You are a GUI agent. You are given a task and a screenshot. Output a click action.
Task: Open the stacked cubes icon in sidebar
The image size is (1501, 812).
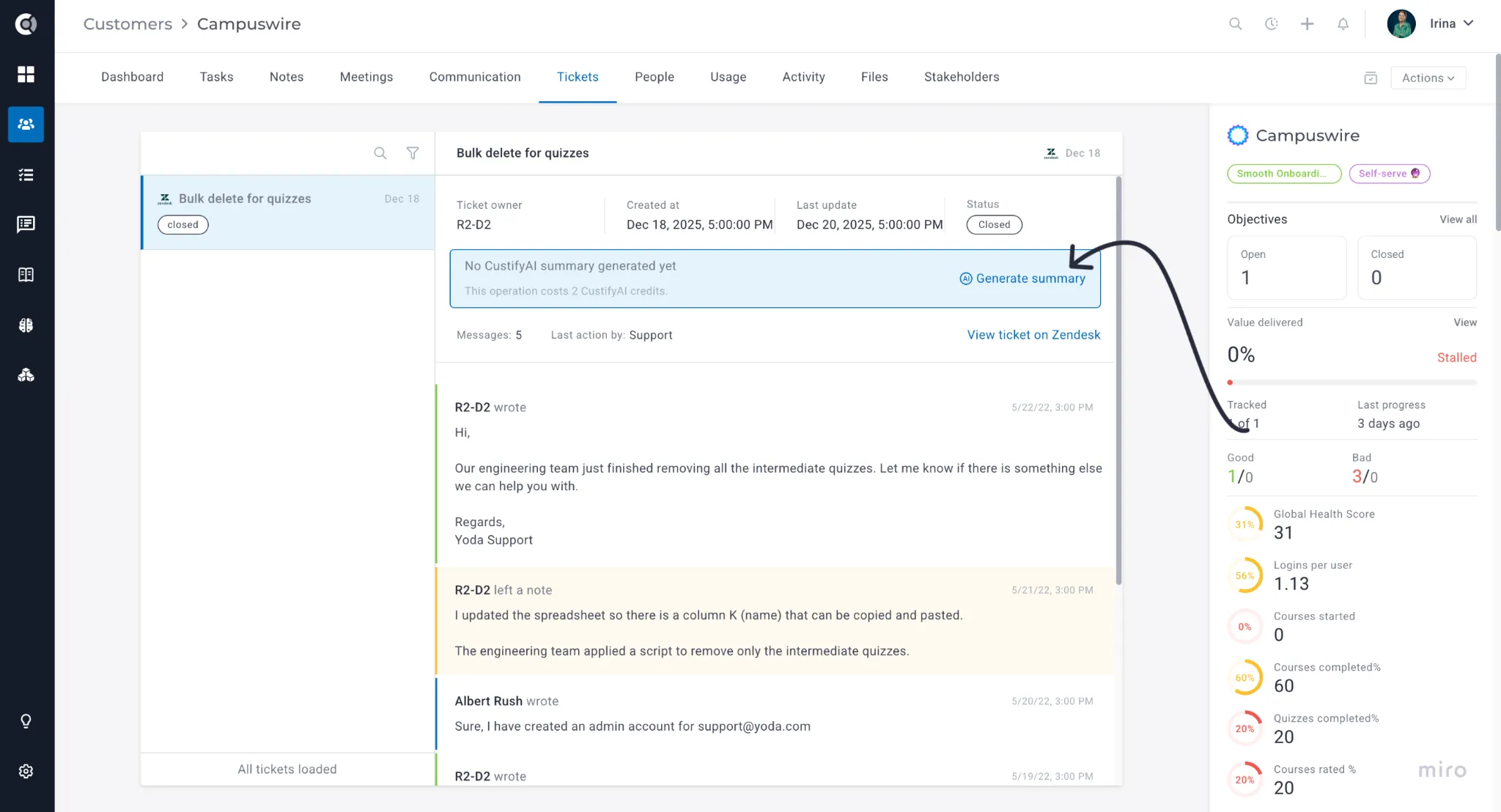(26, 375)
